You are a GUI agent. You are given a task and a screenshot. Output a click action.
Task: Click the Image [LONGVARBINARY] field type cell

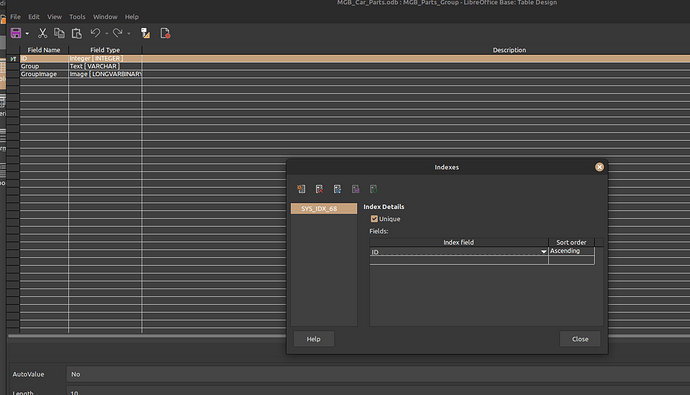(x=105, y=74)
